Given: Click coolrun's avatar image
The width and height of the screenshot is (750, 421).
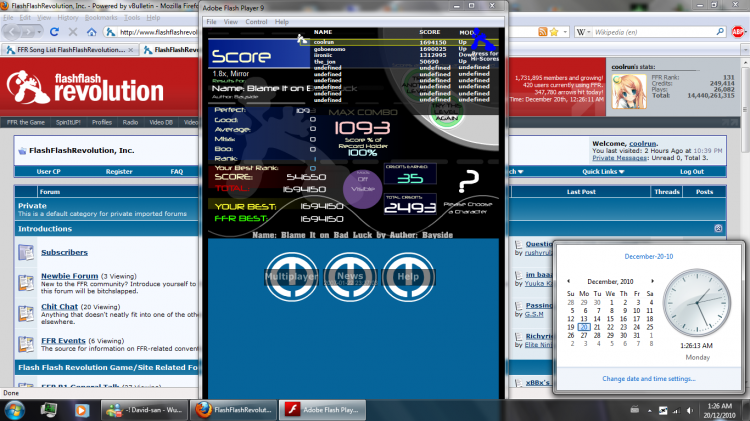Looking at the screenshot, I should (x=629, y=91).
